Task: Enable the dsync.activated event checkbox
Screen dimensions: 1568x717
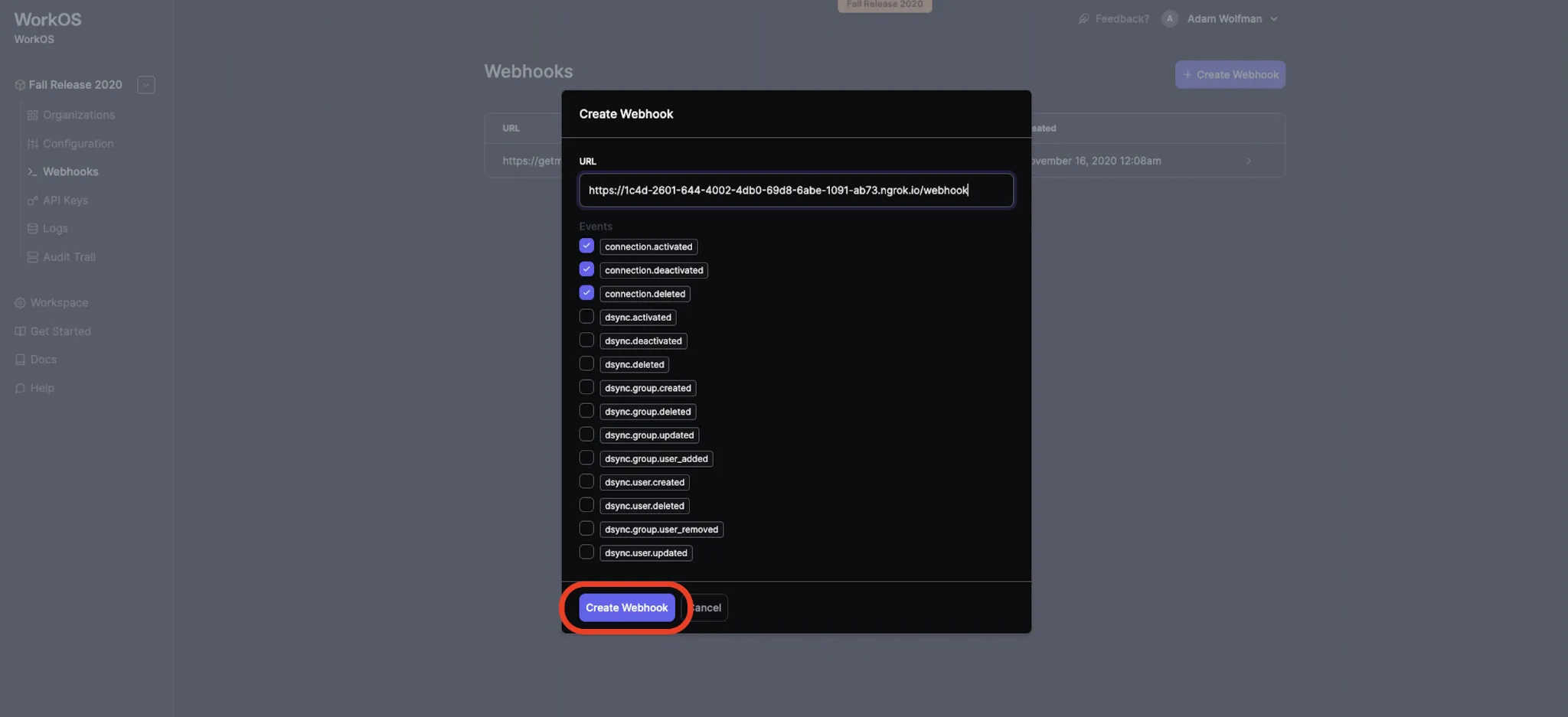Action: [586, 317]
